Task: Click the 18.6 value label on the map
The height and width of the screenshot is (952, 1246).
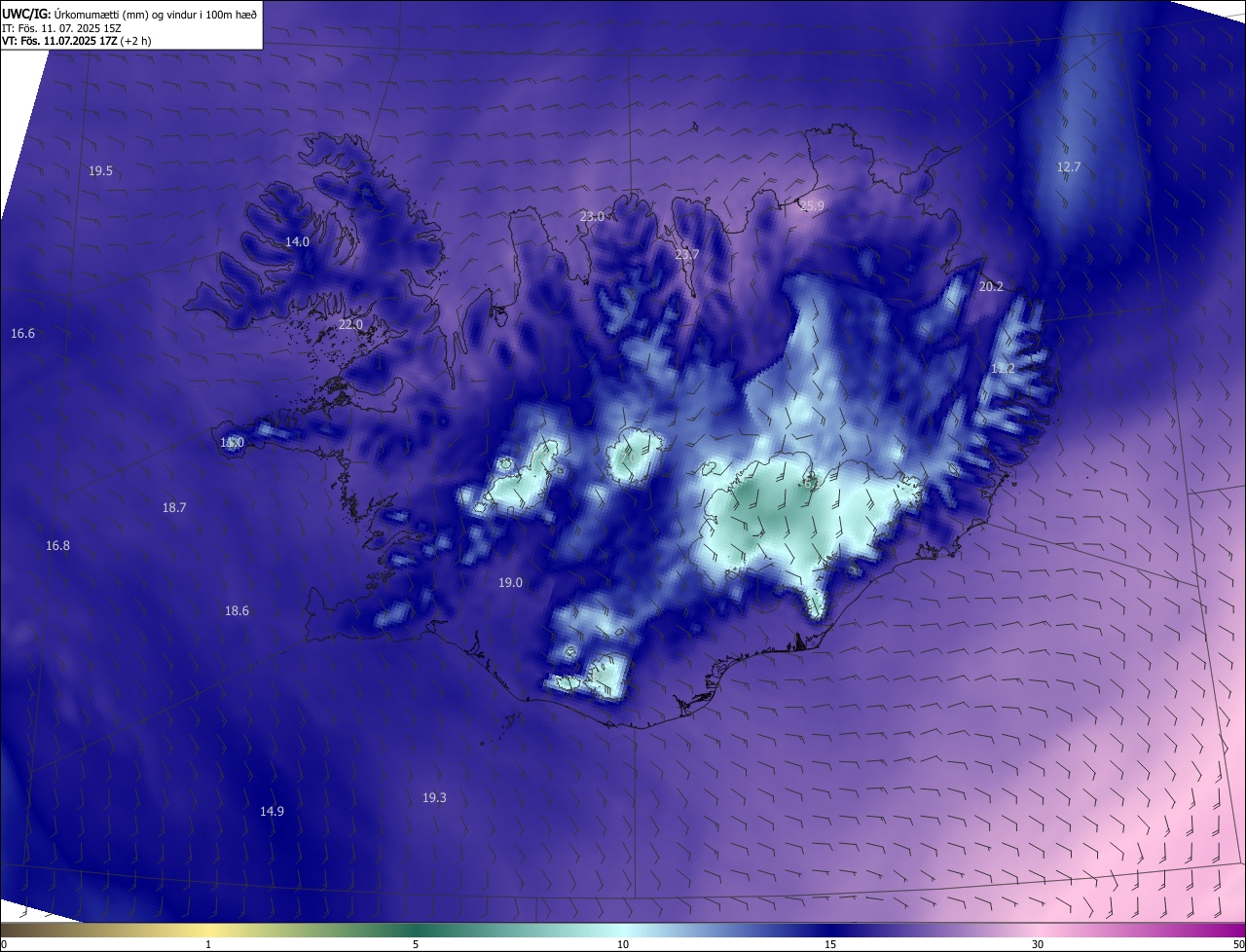Action: point(237,611)
